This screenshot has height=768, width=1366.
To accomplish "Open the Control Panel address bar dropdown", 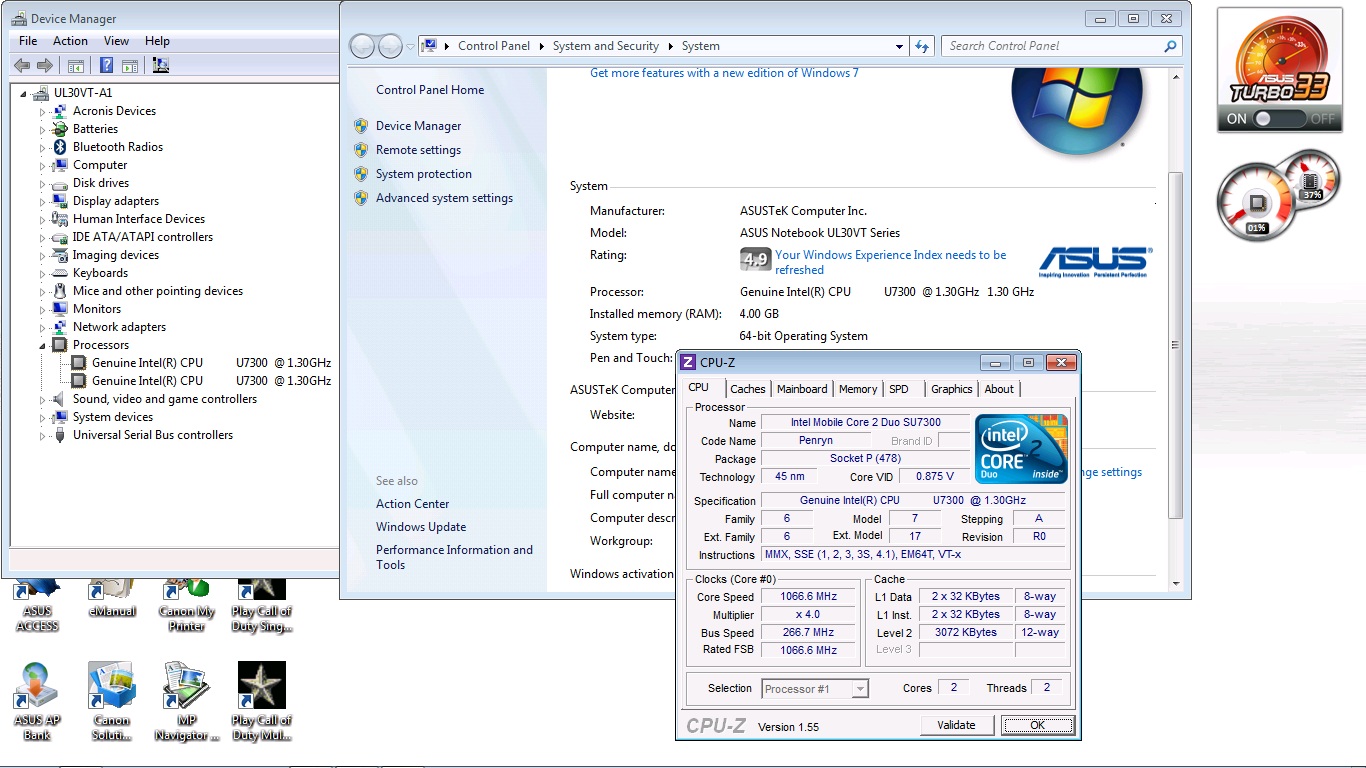I will pos(900,46).
